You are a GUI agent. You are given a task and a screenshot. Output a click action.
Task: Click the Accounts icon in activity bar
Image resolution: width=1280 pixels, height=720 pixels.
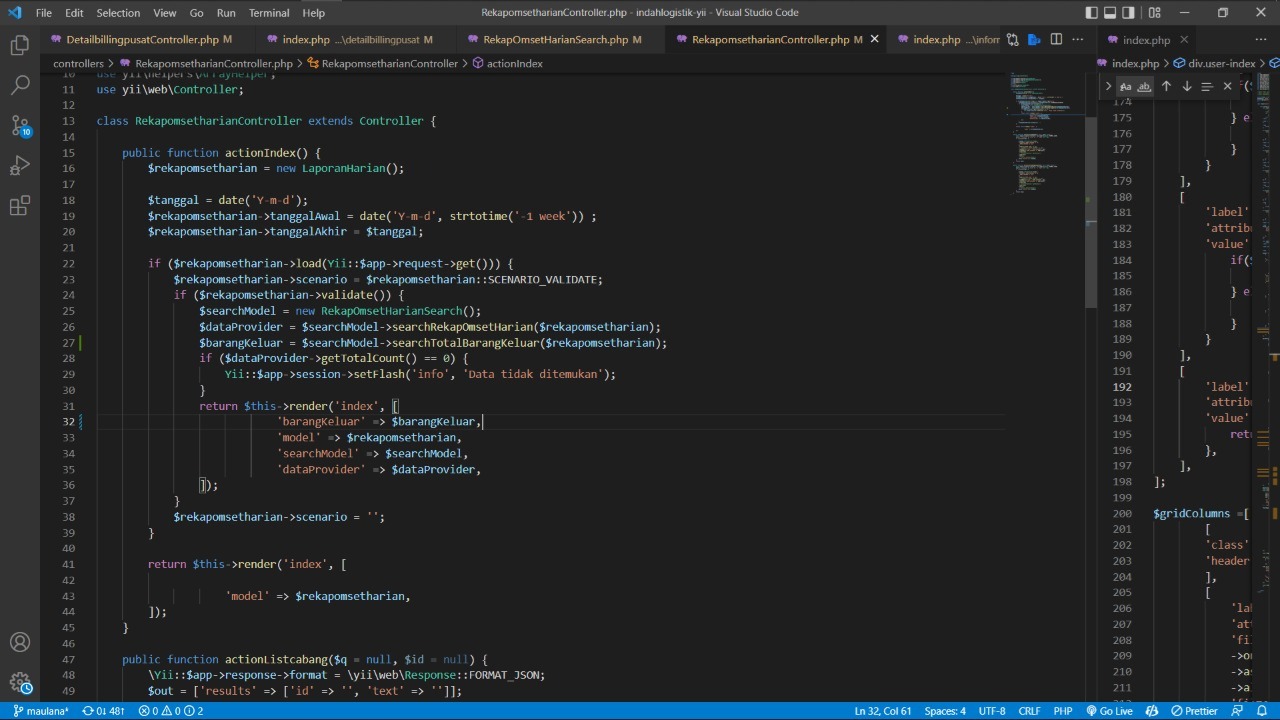(20, 642)
